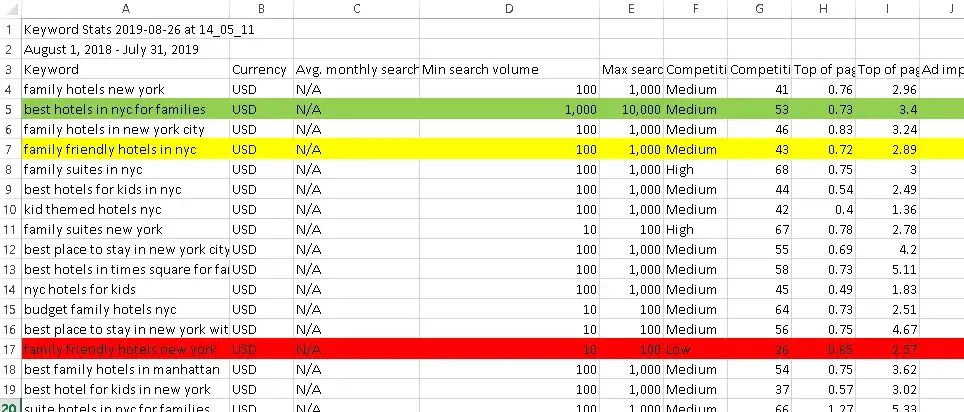Select yellow cell 'family friendly hotels in nyc'
The width and height of the screenshot is (964, 412).
tap(125, 149)
